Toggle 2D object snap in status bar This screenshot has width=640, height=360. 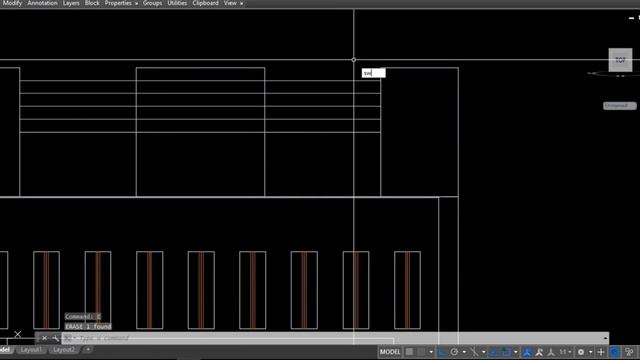[x=506, y=351]
